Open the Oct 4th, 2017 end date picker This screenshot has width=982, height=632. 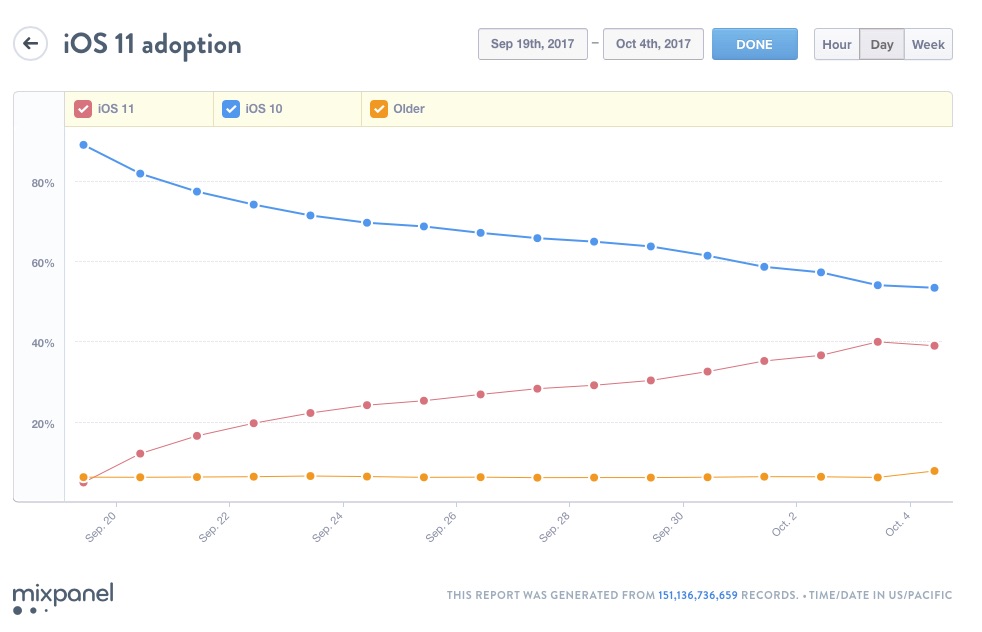(653, 44)
